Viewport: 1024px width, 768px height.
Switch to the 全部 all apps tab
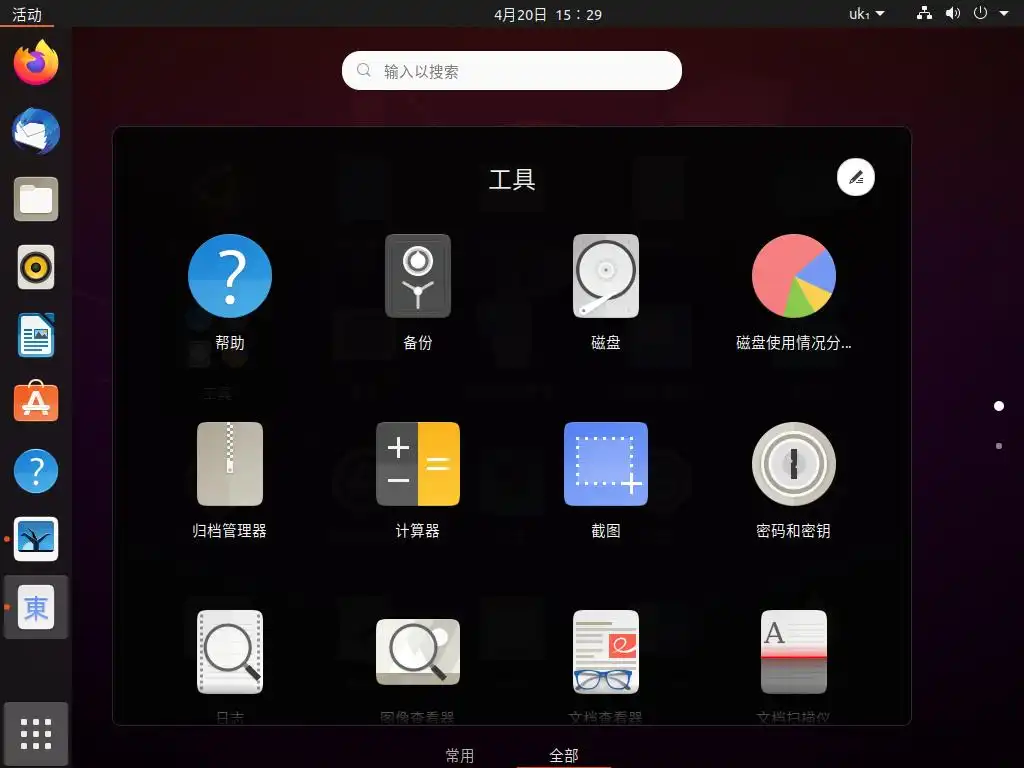[564, 756]
